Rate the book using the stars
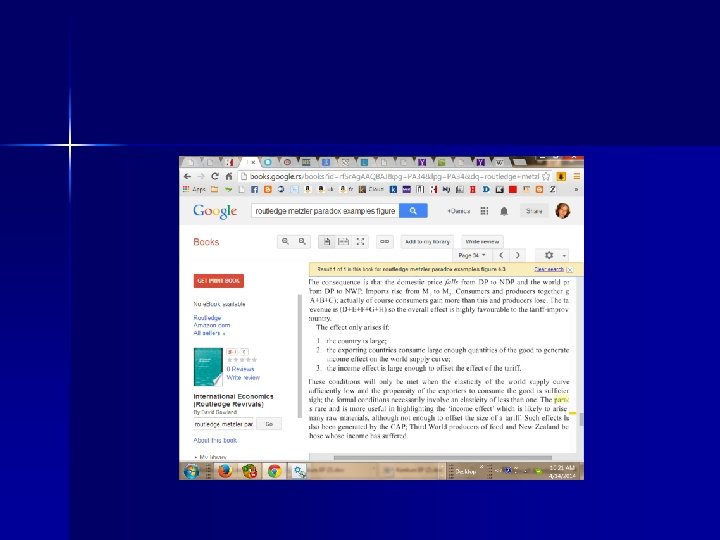Viewport: 720px width, 540px height. [x=242, y=360]
